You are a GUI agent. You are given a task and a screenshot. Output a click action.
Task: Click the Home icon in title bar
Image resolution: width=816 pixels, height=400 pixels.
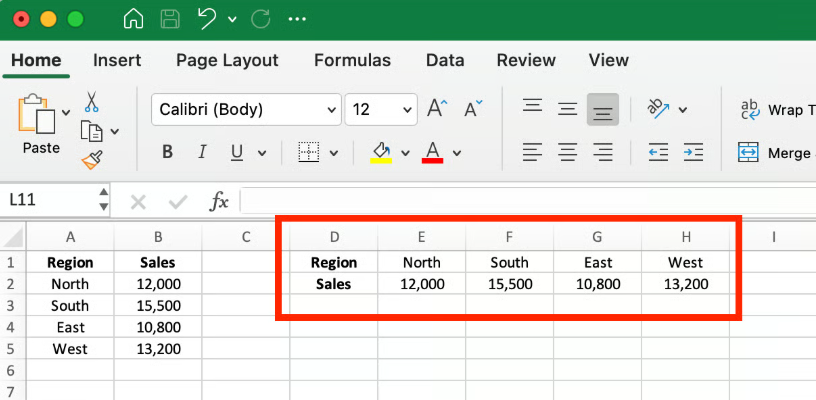point(133,19)
